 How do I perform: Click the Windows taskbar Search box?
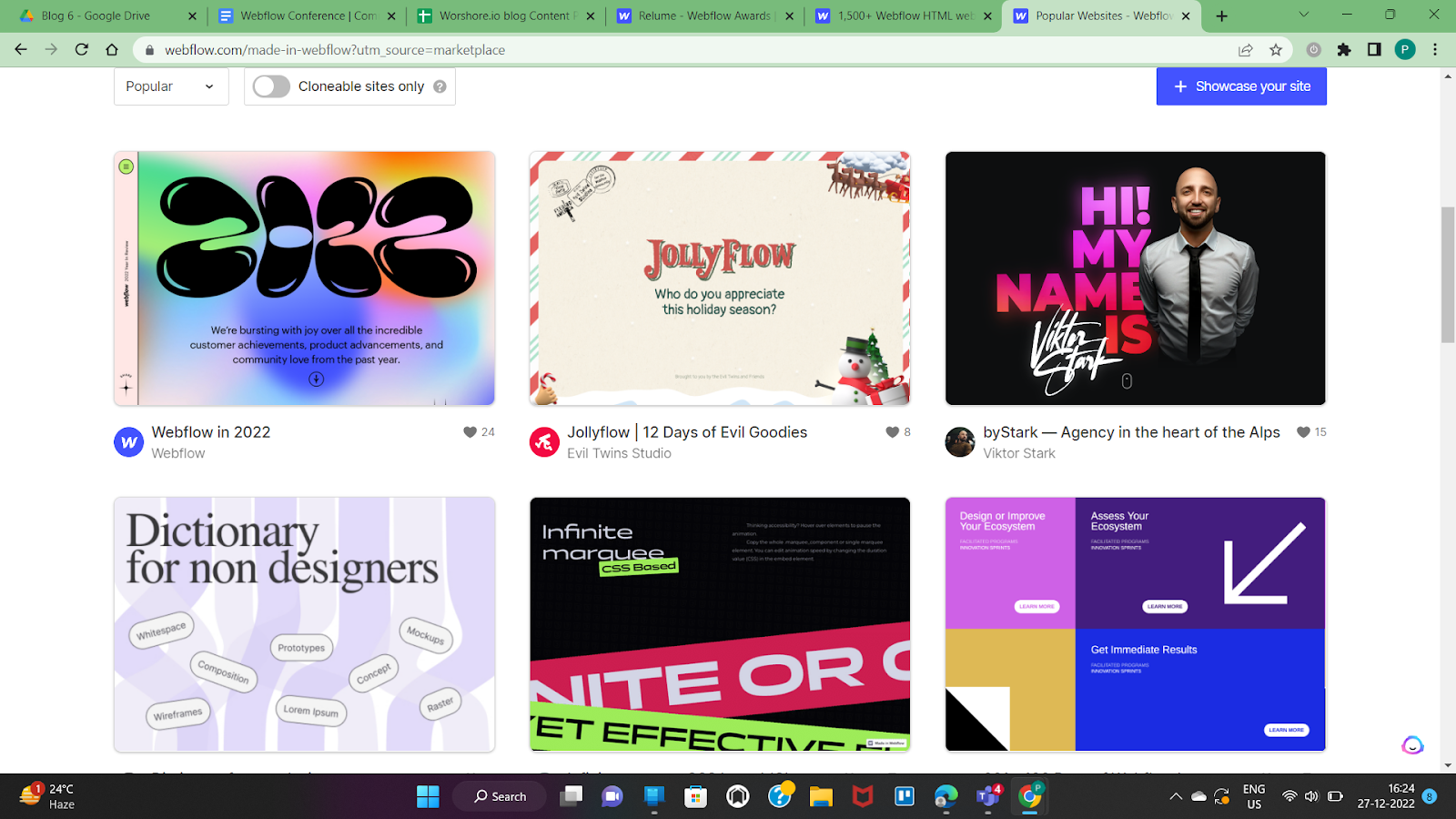(x=500, y=796)
